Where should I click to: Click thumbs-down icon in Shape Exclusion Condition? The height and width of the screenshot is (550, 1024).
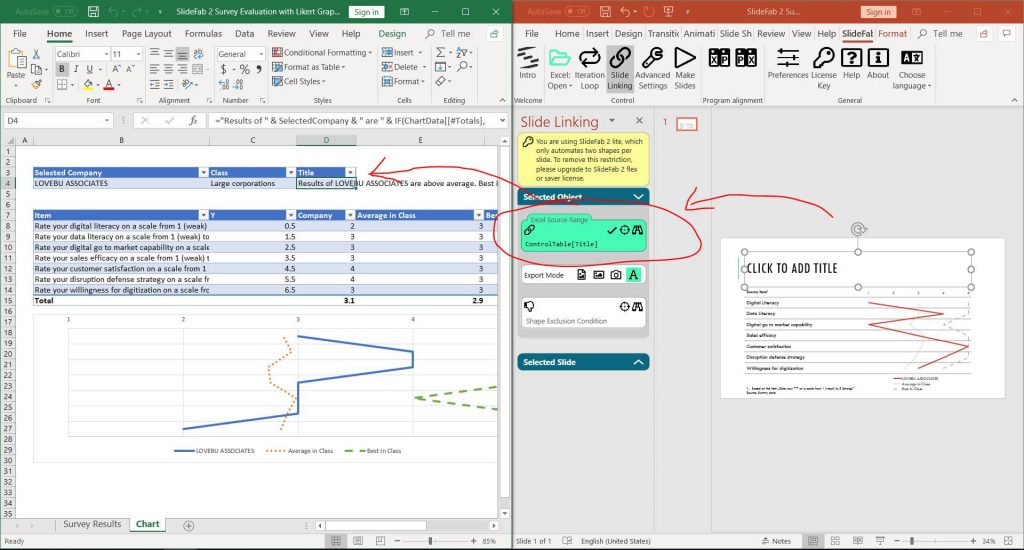(x=530, y=306)
